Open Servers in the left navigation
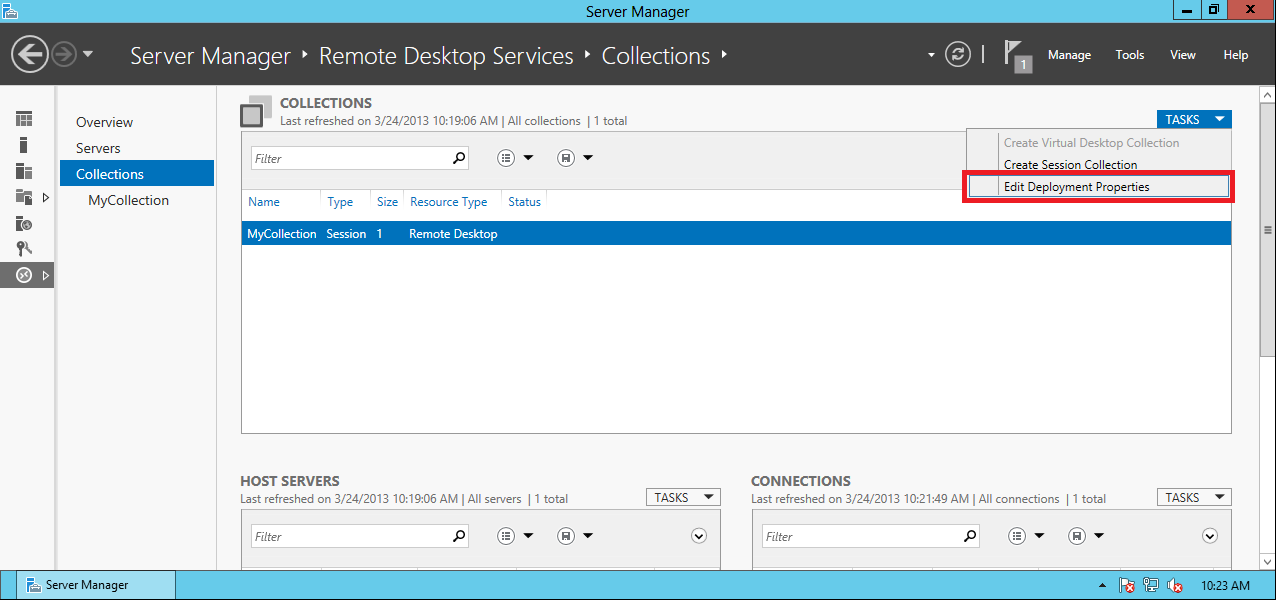Viewport: 1276px width, 600px height. tap(98, 148)
